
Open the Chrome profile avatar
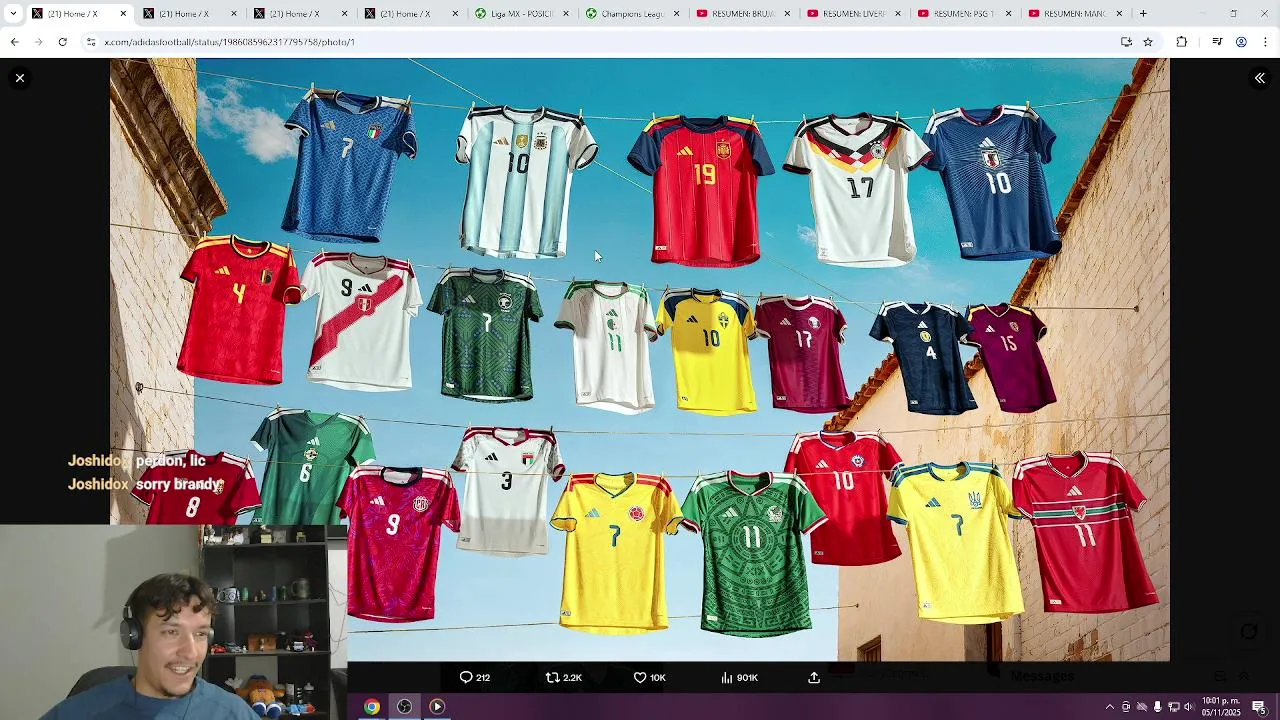(x=1241, y=42)
